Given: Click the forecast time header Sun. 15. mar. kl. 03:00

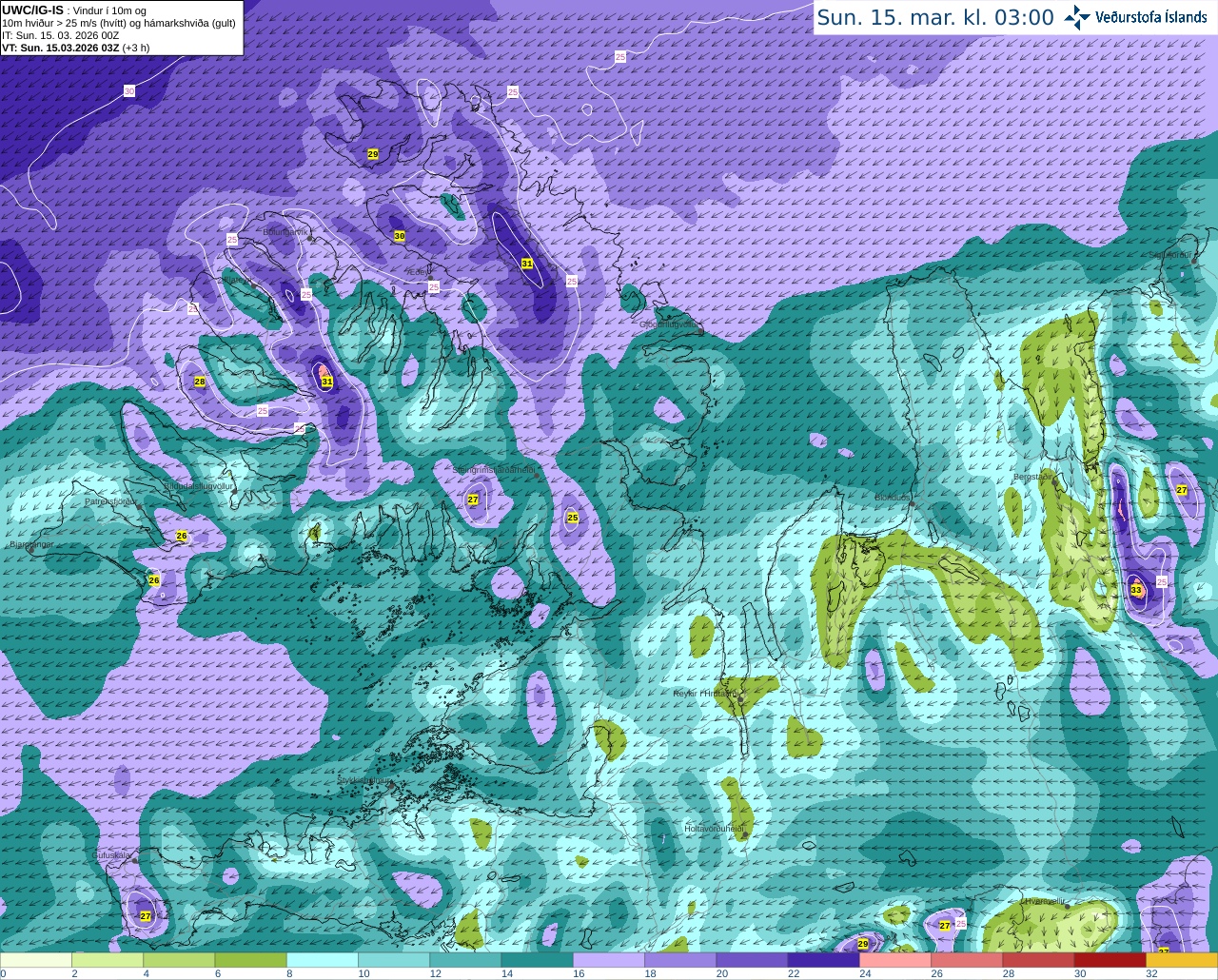Looking at the screenshot, I should click(935, 17).
